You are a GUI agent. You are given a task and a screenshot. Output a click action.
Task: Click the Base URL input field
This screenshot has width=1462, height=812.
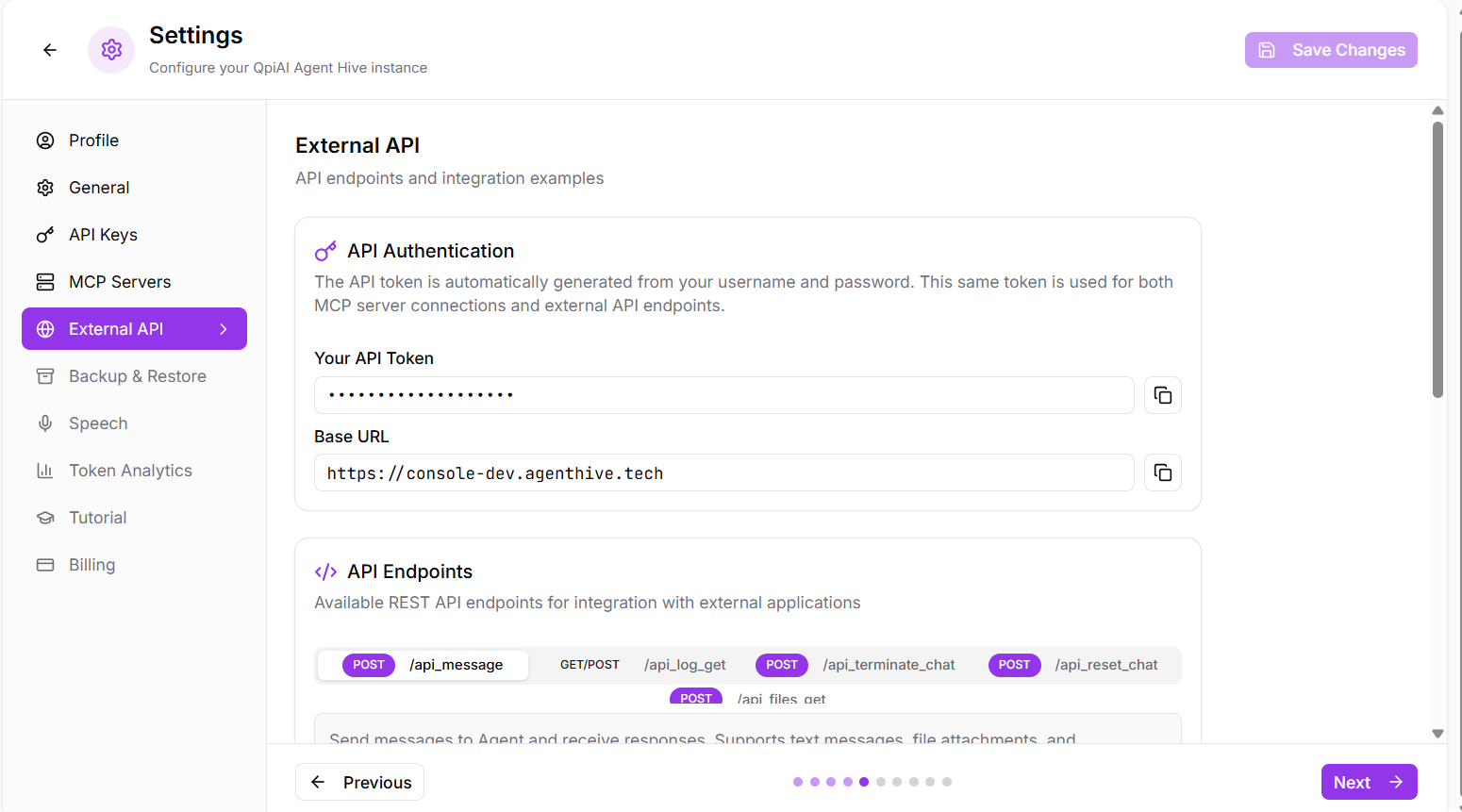pos(723,472)
